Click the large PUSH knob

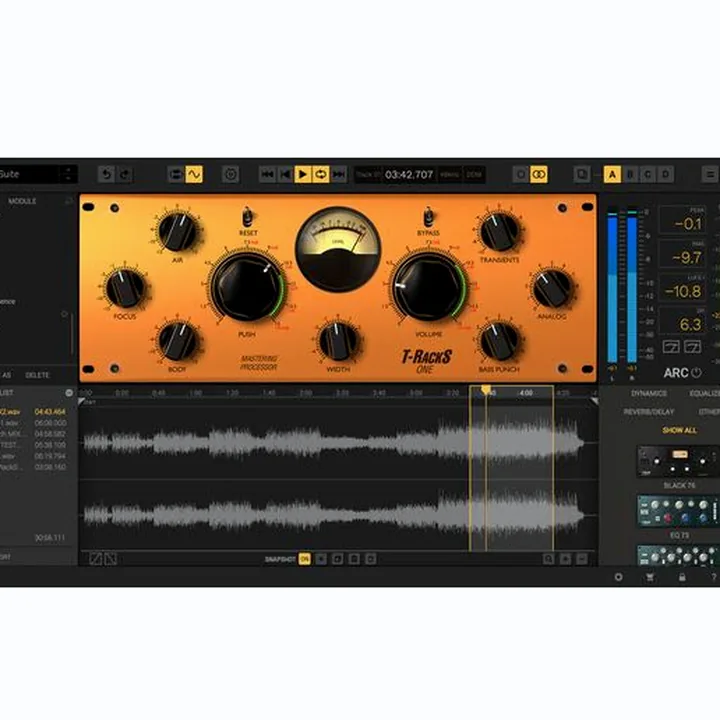[247, 288]
